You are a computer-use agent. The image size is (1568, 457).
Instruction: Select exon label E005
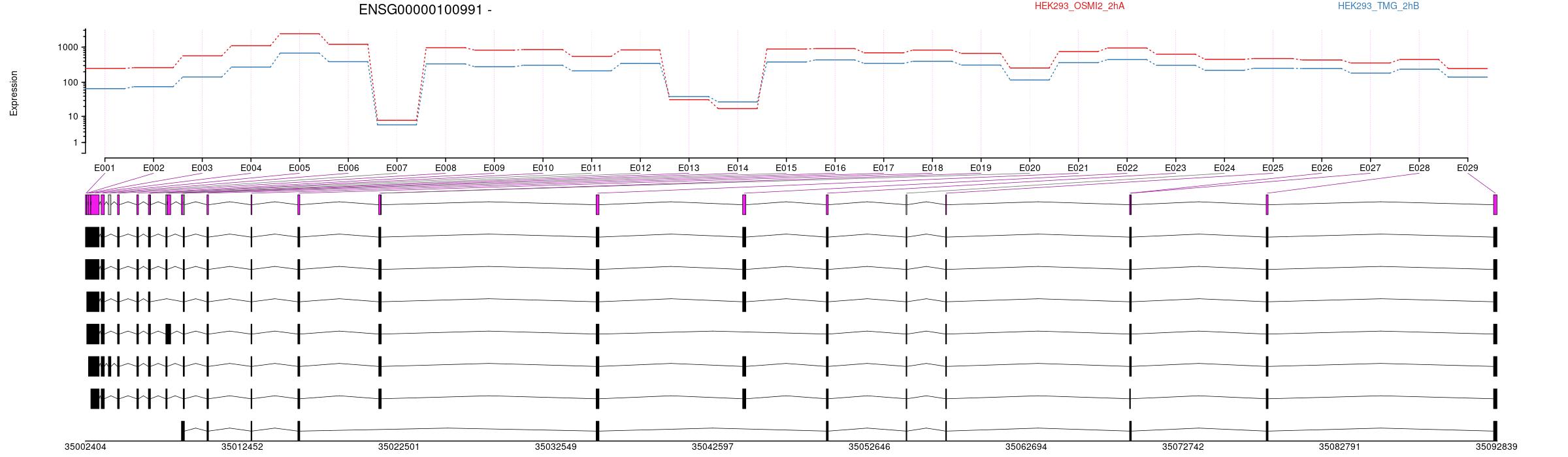[299, 168]
